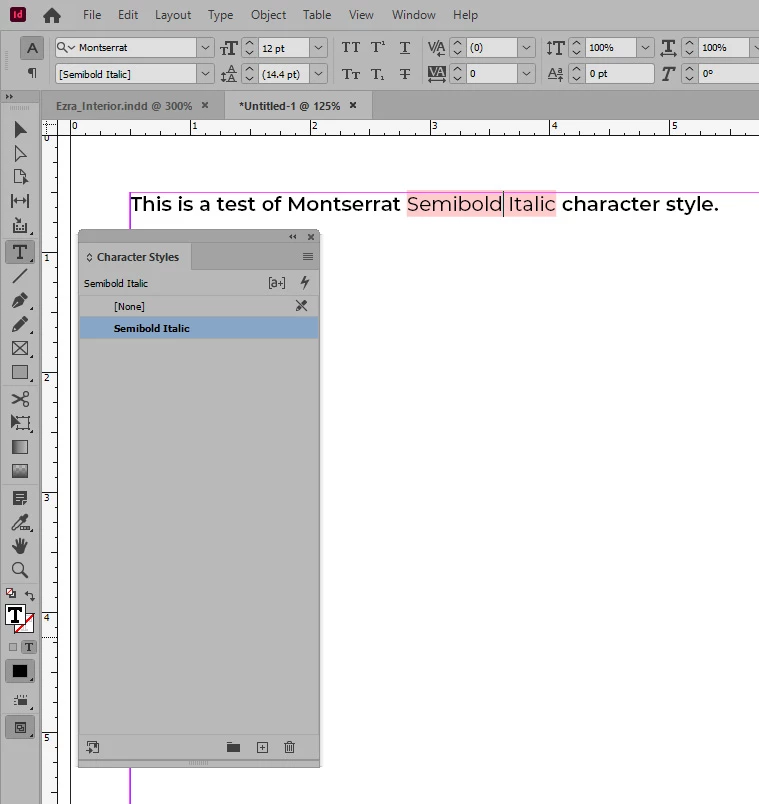Viewport: 759px width, 804px height.
Task: Toggle Small Caps formatting
Action: [351, 74]
